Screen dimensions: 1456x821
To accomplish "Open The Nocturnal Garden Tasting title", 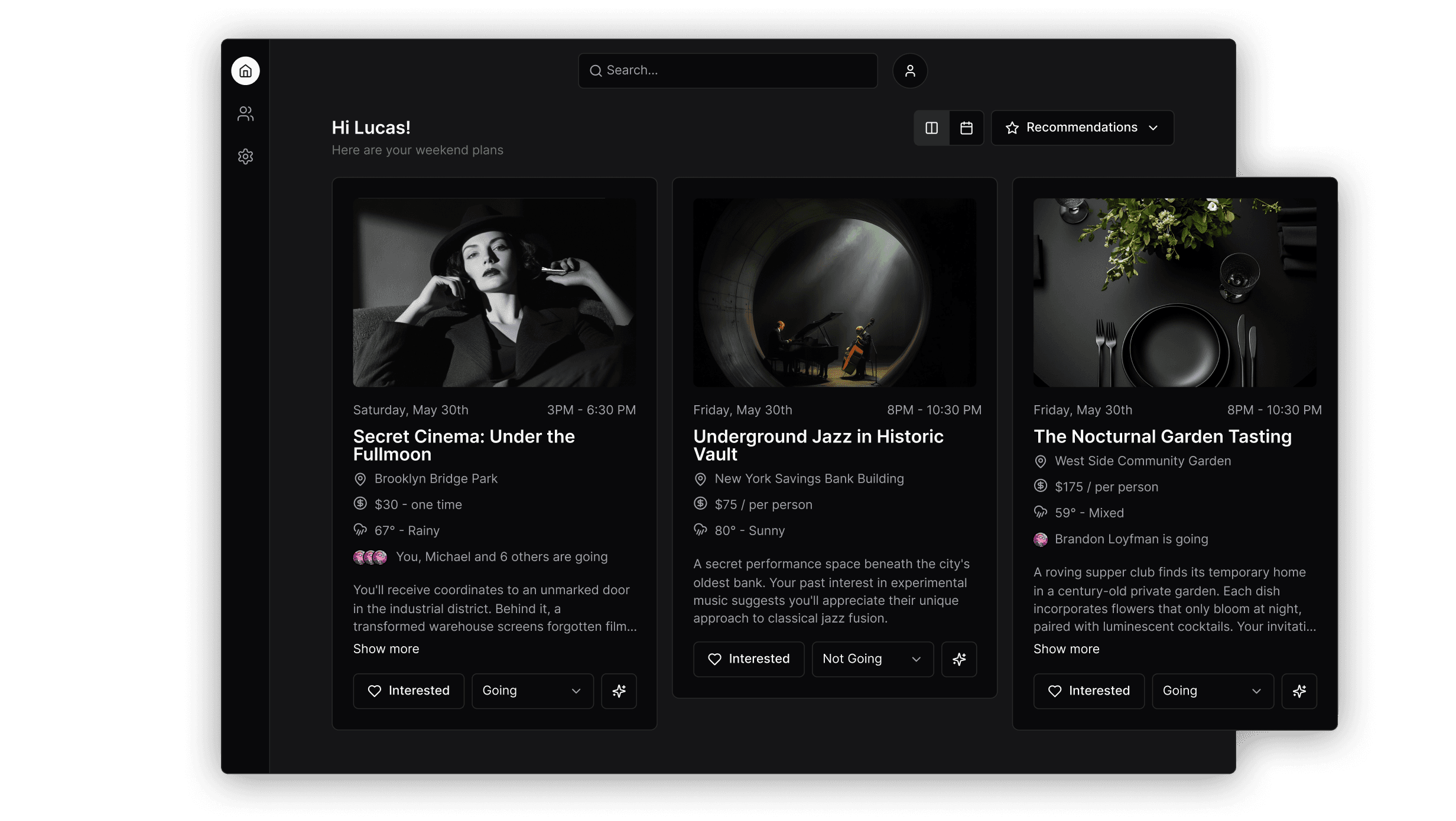I will [x=1162, y=436].
